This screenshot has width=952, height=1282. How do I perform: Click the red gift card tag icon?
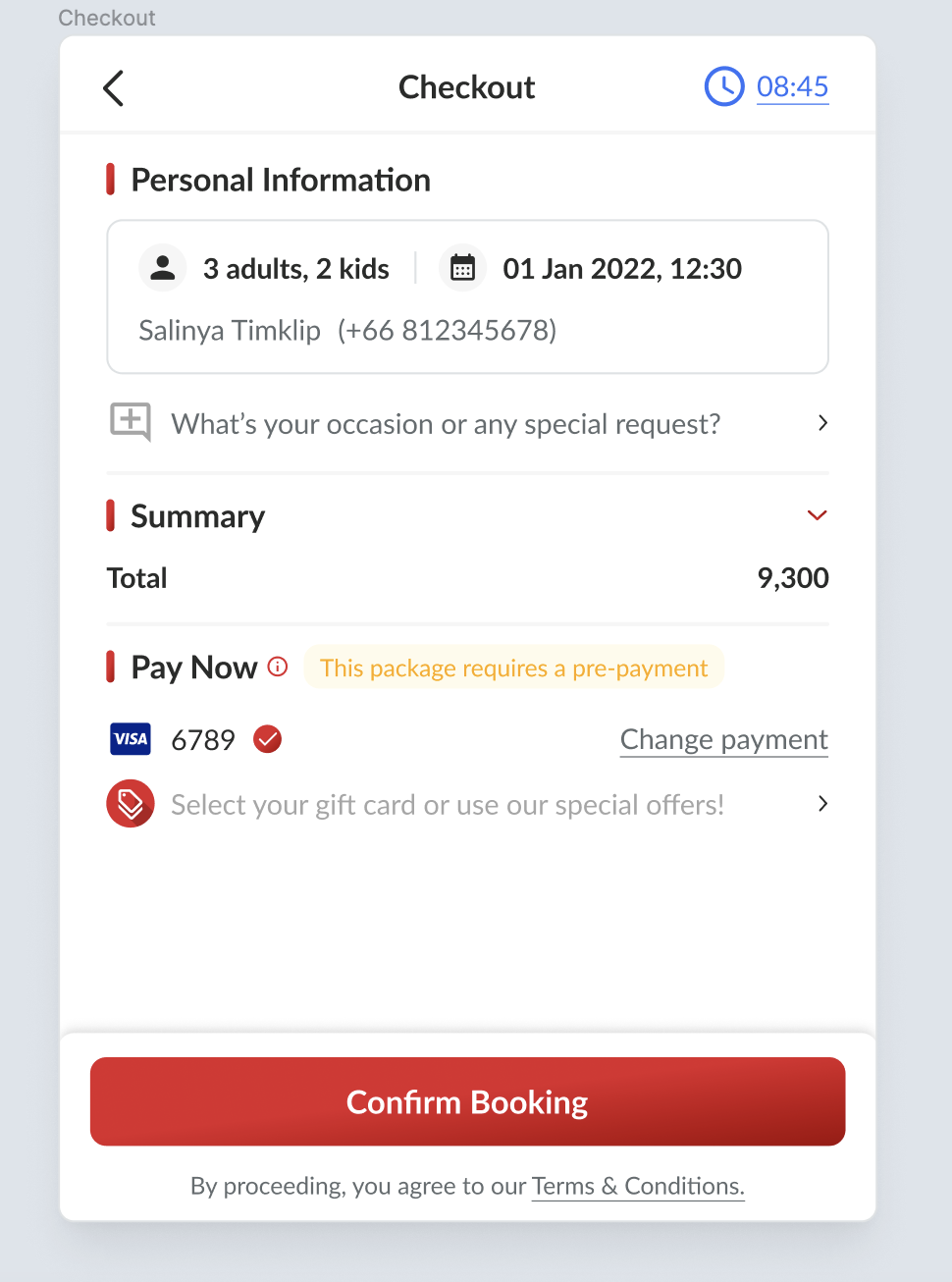tap(131, 804)
